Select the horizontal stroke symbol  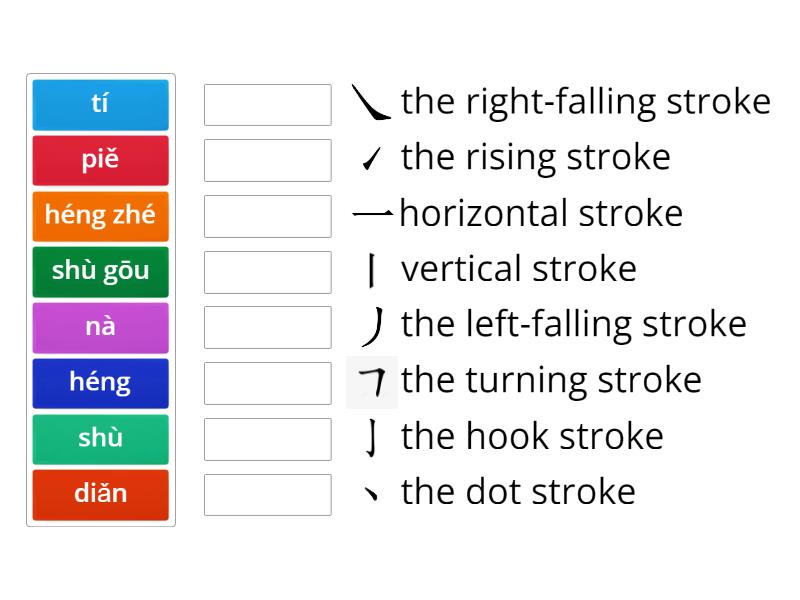click(x=371, y=212)
